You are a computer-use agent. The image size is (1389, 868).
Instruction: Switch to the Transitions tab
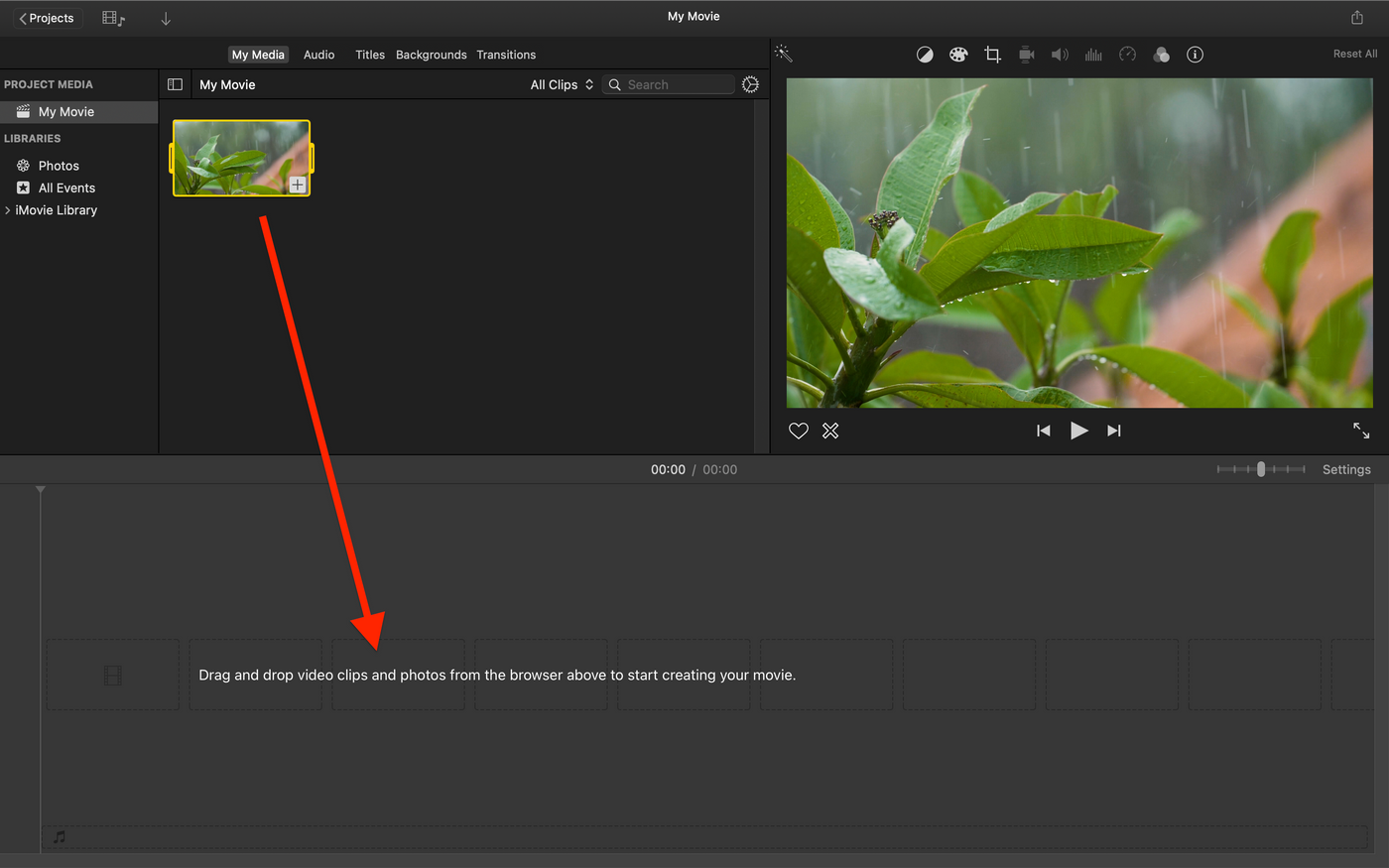pos(506,55)
